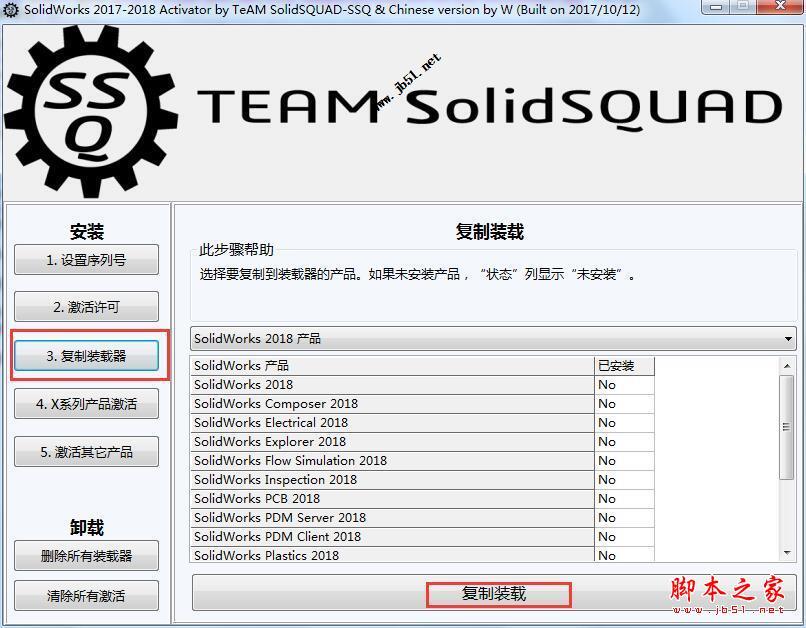The width and height of the screenshot is (806, 628).
Task: Select '3. 复制装载器' step button
Action: pos(86,356)
